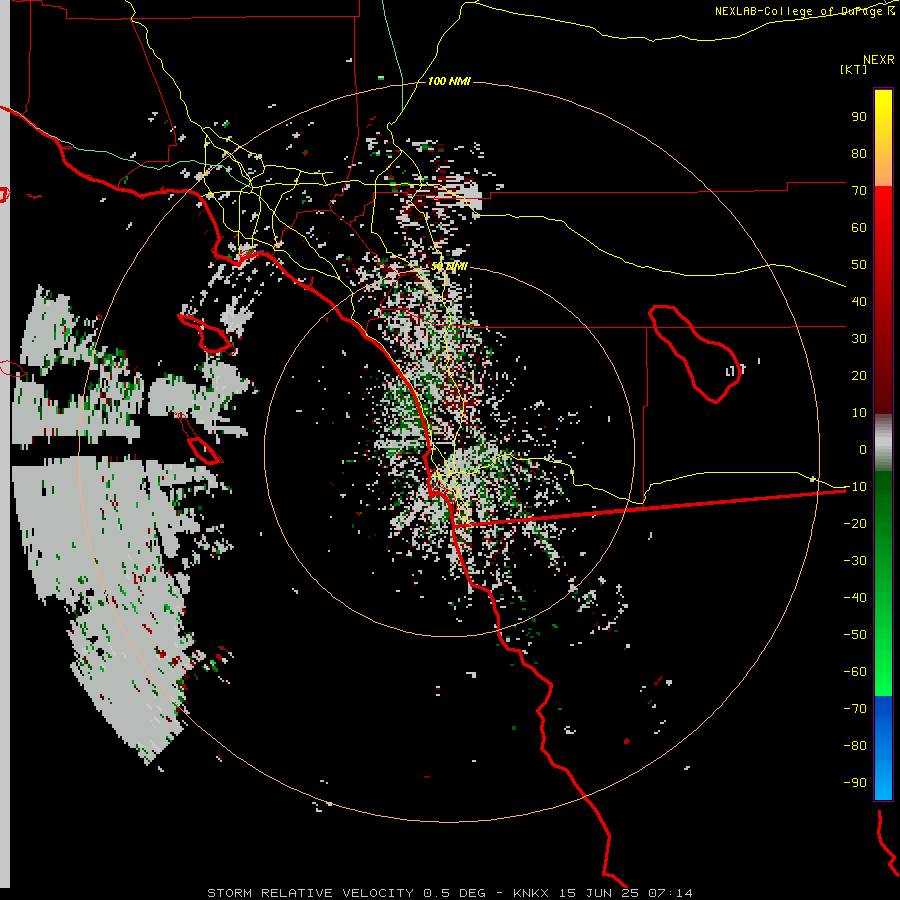This screenshot has width=900, height=900.
Task: Pick the bright green segment near -60
Action: coord(883,680)
